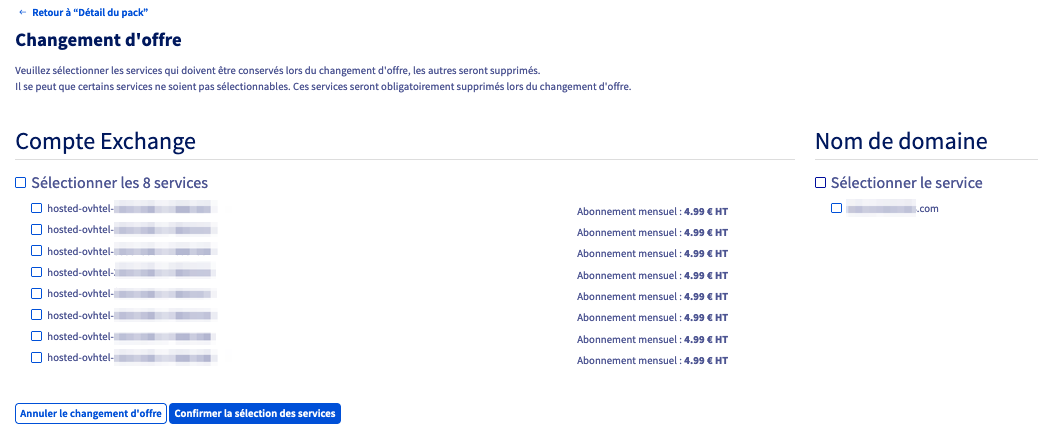The image size is (1038, 447).
Task: Check the eighth hosted-ovhtel service checkbox
Action: click(37, 357)
